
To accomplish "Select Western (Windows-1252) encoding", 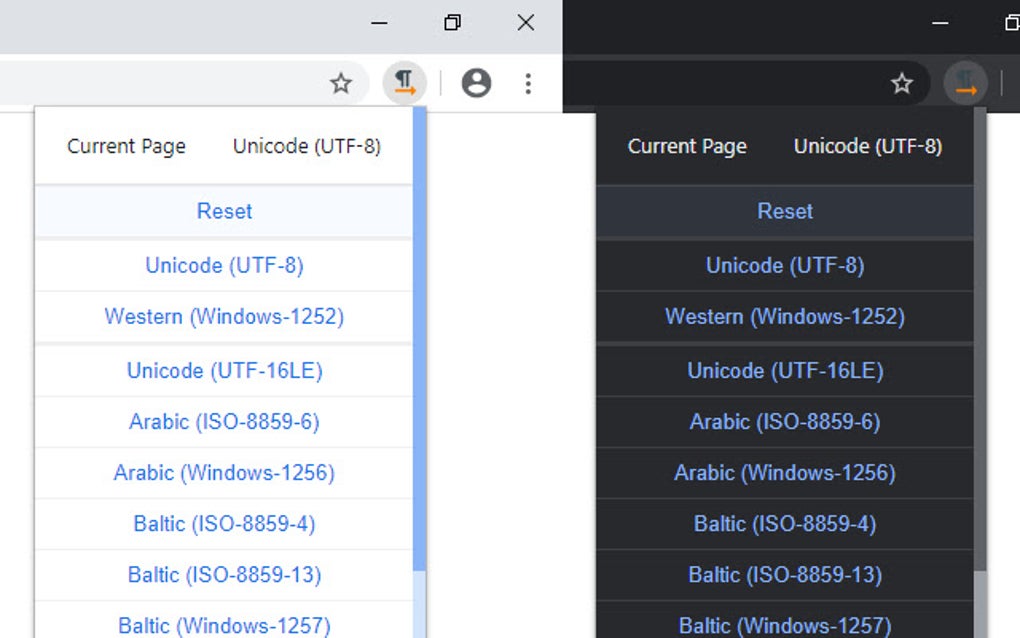I will [224, 317].
